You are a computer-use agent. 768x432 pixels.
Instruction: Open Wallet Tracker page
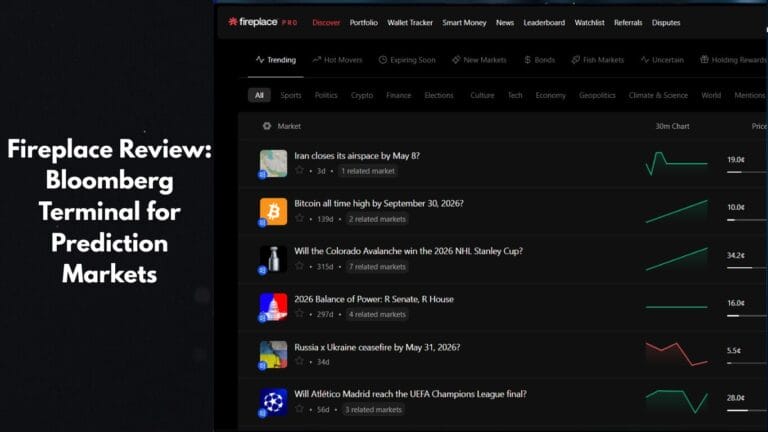point(410,23)
